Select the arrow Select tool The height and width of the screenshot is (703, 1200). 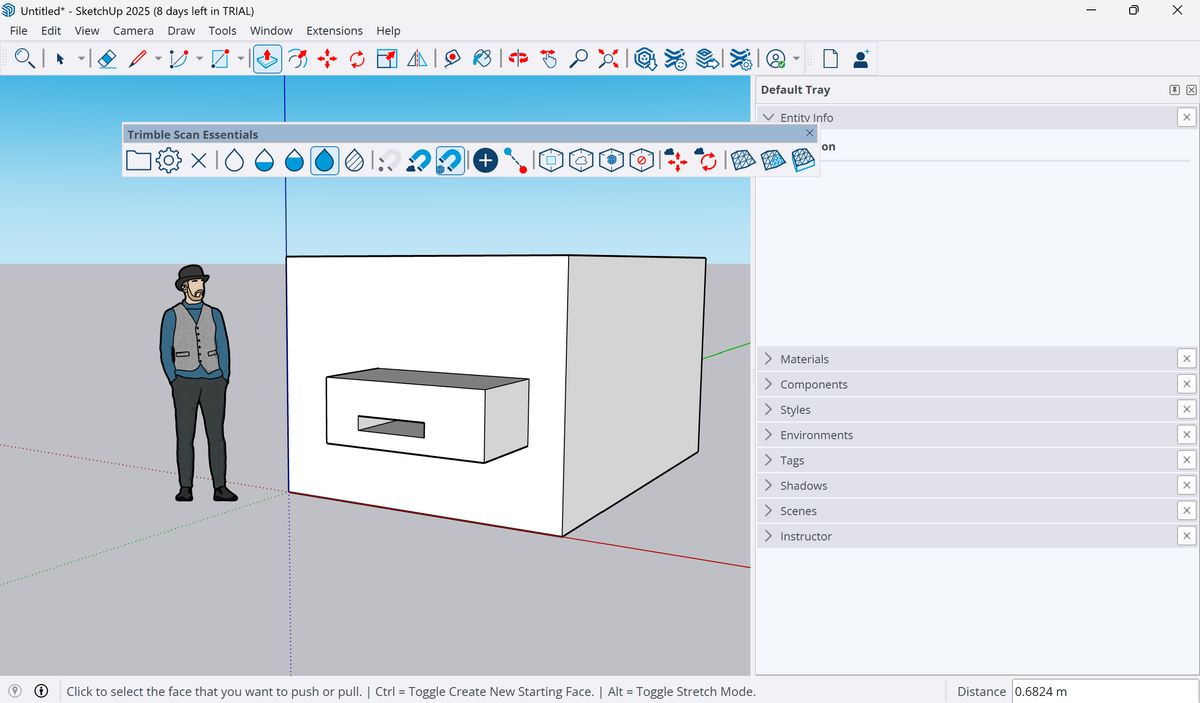pos(60,59)
